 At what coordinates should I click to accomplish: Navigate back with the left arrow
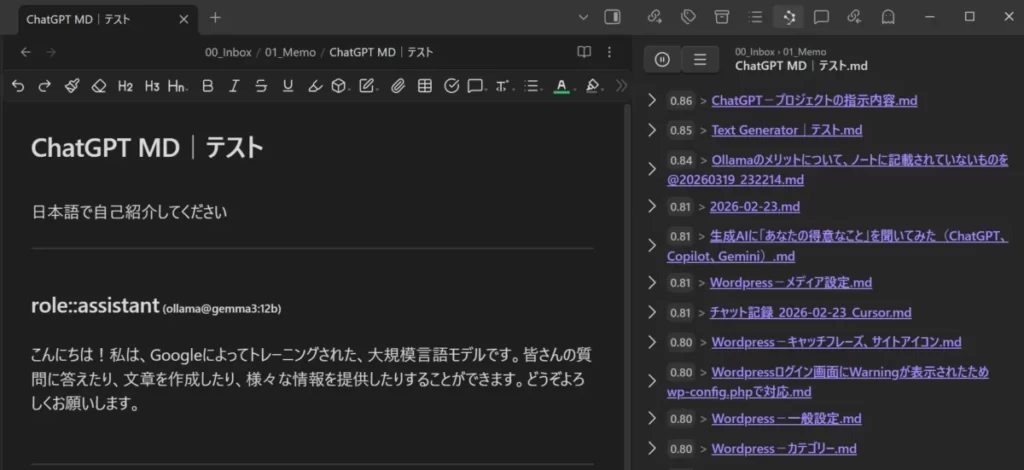click(25, 52)
